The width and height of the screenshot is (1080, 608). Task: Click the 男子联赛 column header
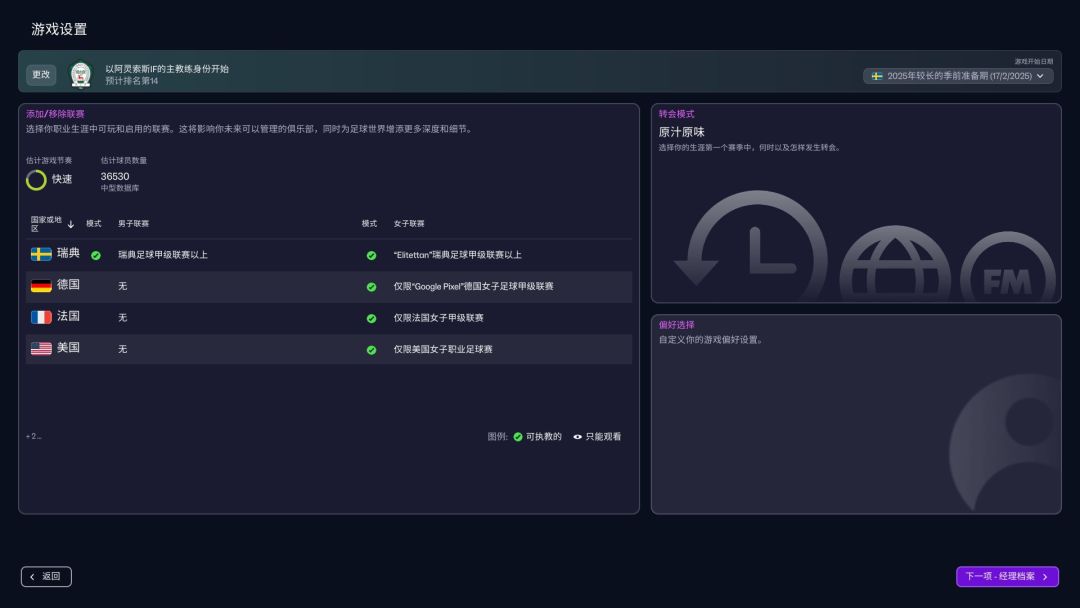coord(133,224)
